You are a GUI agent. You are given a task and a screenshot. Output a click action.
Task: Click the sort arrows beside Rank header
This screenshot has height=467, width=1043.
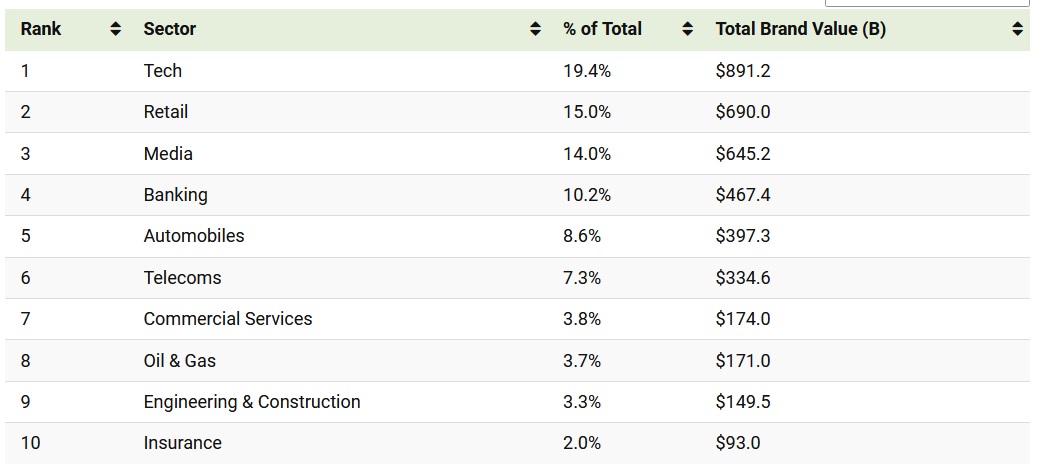coord(115,30)
